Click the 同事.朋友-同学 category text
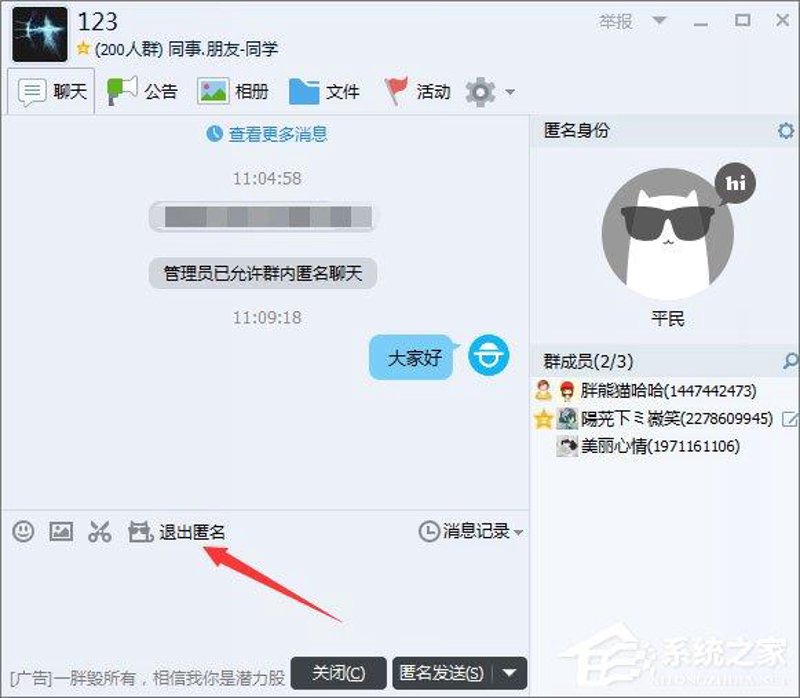Screen dimensions: 800x698 (x=223, y=49)
